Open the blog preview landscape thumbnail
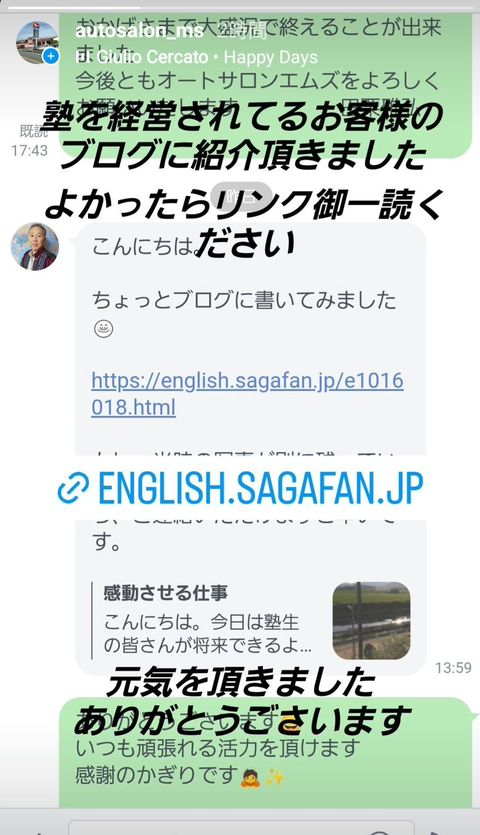This screenshot has height=835, width=480. coord(371,620)
